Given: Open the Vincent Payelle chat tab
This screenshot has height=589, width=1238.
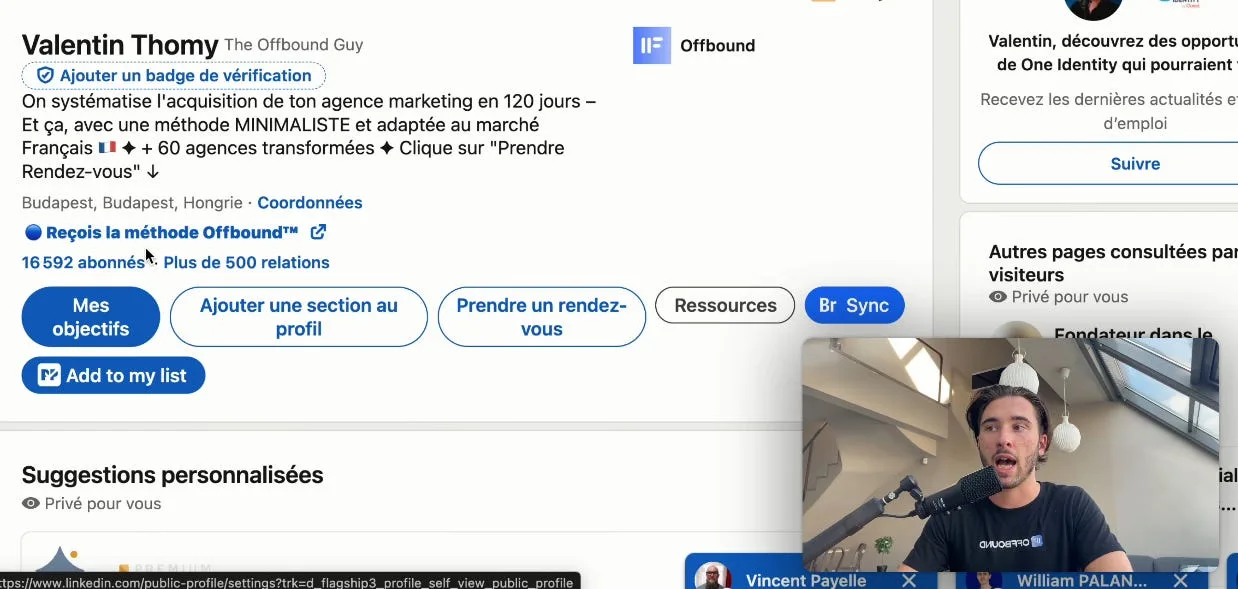Looking at the screenshot, I should click(x=807, y=580).
